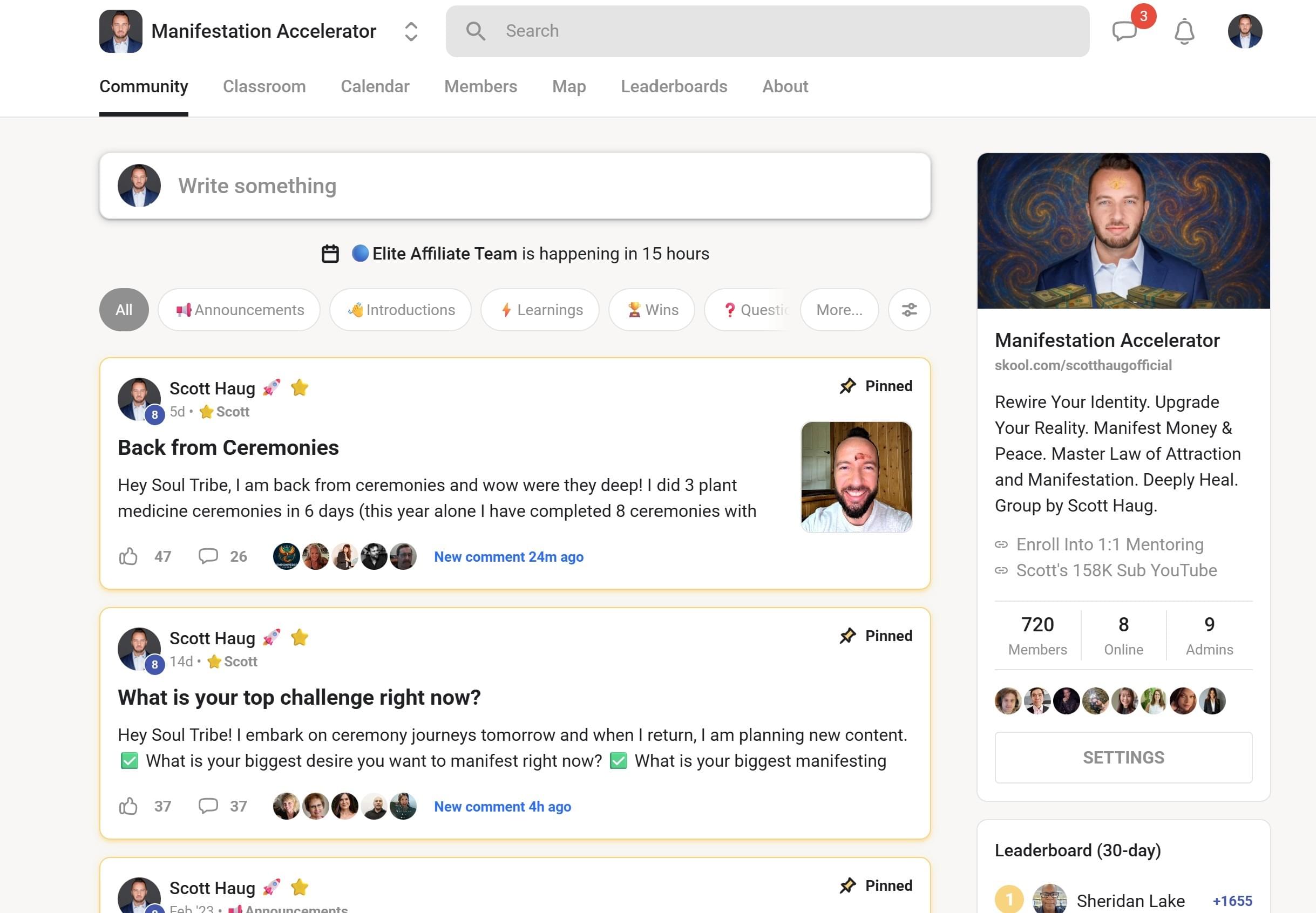
Task: Open skool.com/scotthaugofficial link
Action: coord(1083,365)
